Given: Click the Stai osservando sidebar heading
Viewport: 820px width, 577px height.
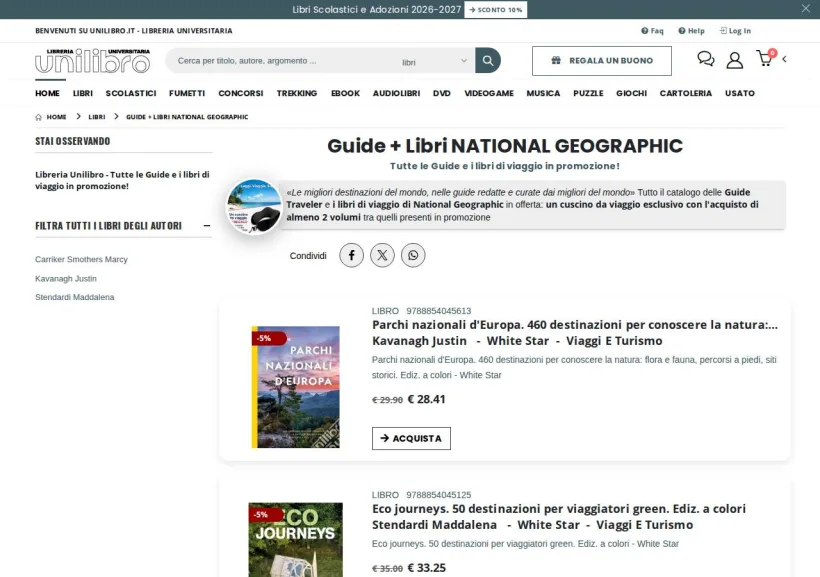Looking at the screenshot, I should [x=73, y=141].
